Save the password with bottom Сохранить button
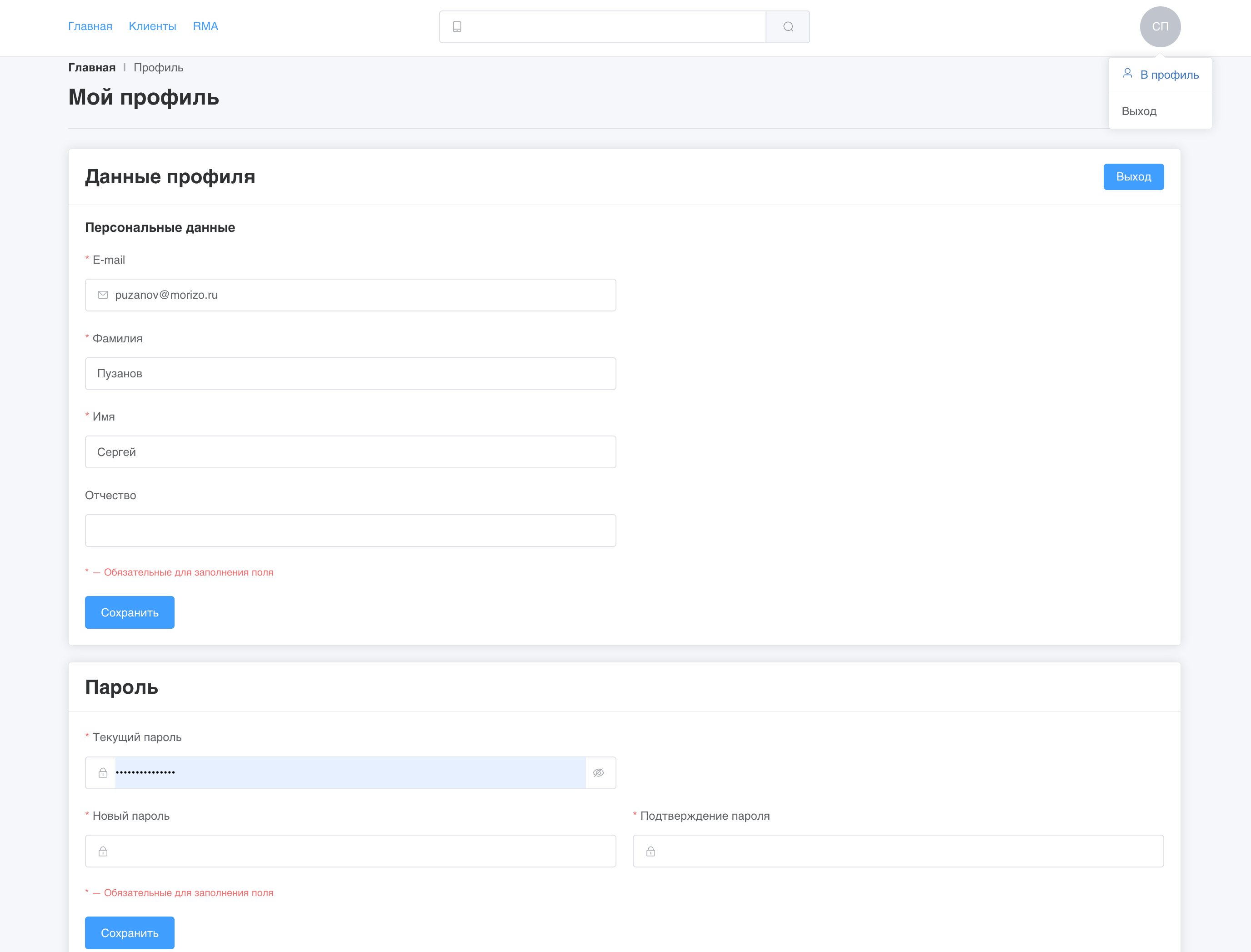Viewport: 1251px width, 952px height. [130, 933]
